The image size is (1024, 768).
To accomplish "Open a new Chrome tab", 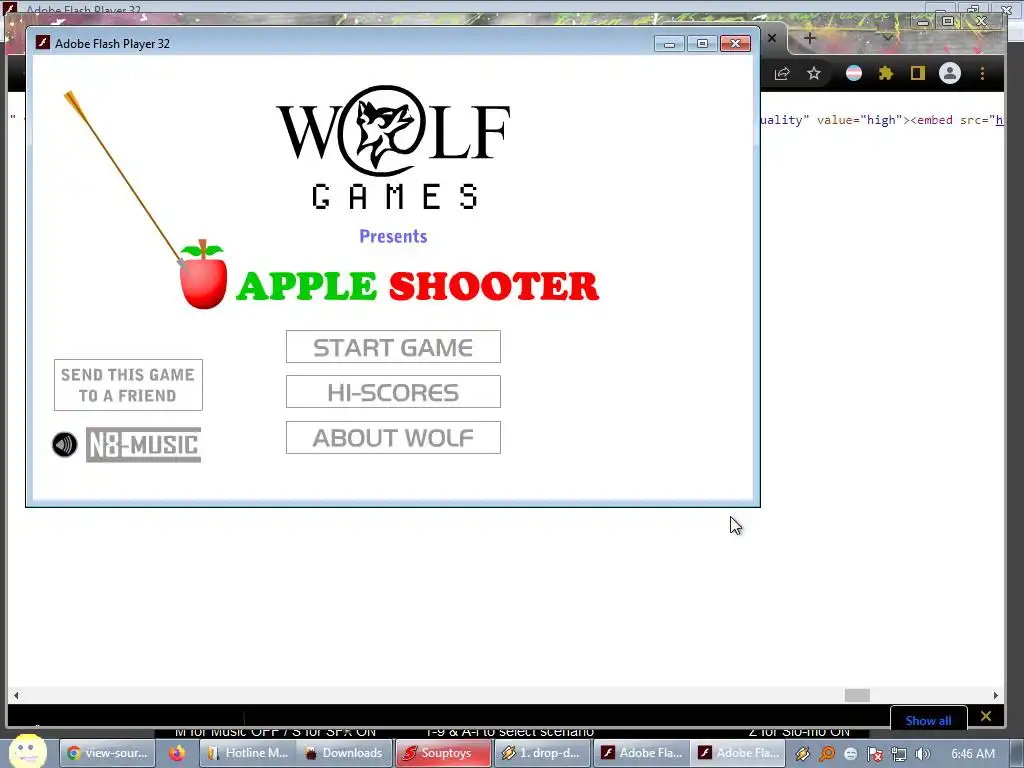I will pyautogui.click(x=810, y=38).
